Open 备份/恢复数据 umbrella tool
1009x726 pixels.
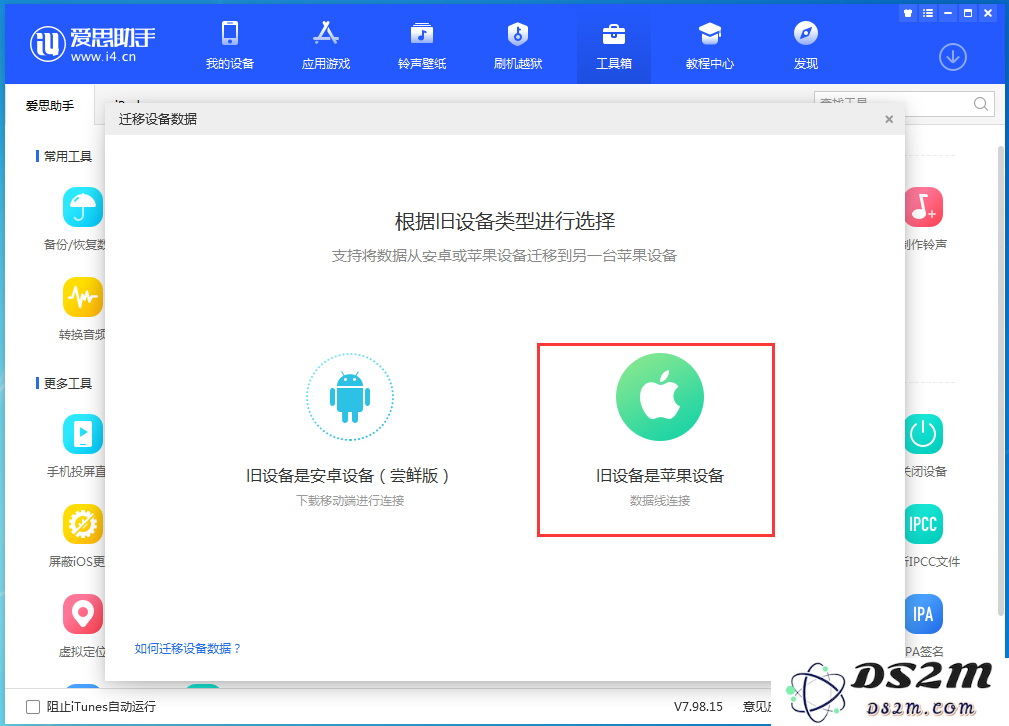point(82,207)
